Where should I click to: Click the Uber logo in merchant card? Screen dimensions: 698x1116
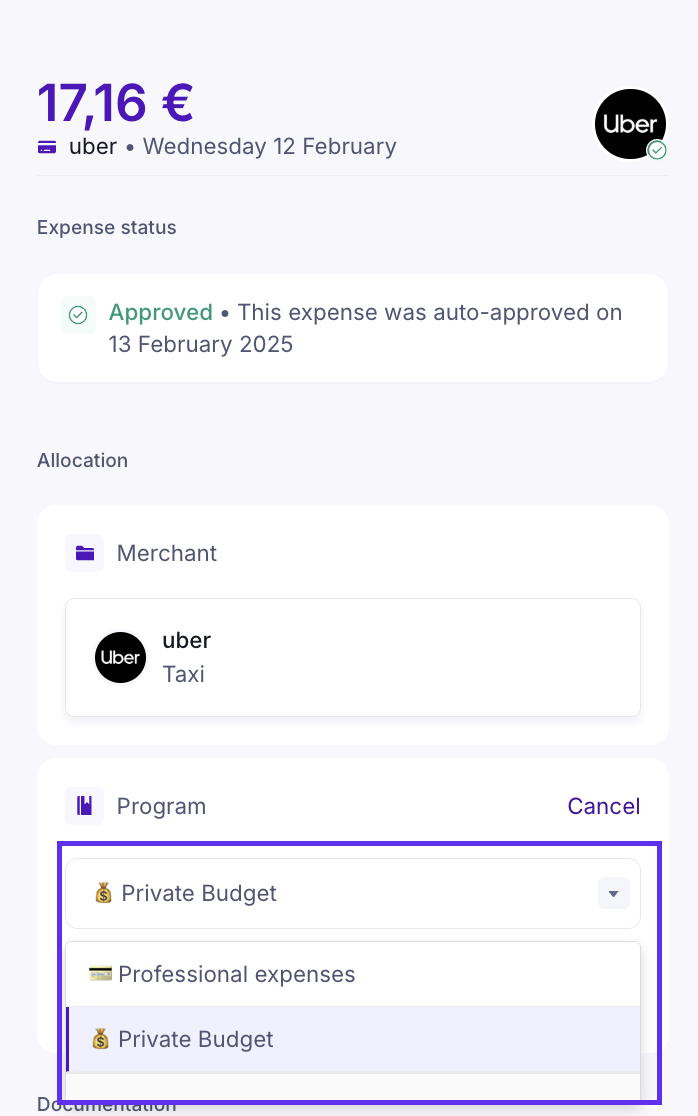pos(120,657)
